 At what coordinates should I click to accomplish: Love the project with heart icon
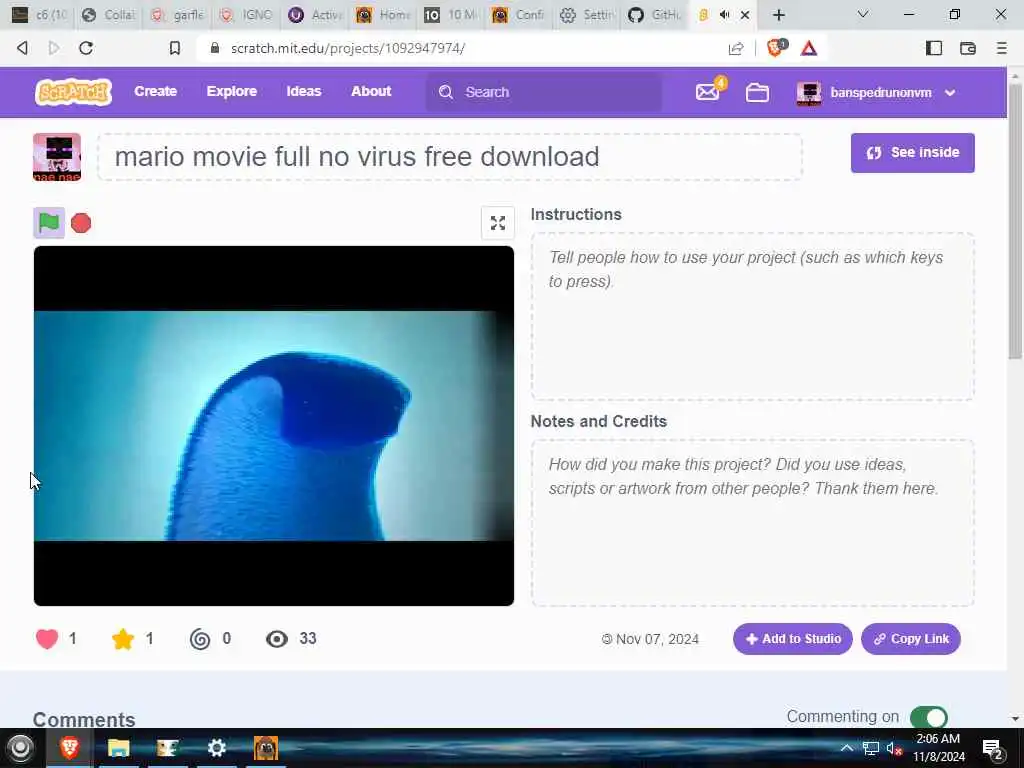47,639
